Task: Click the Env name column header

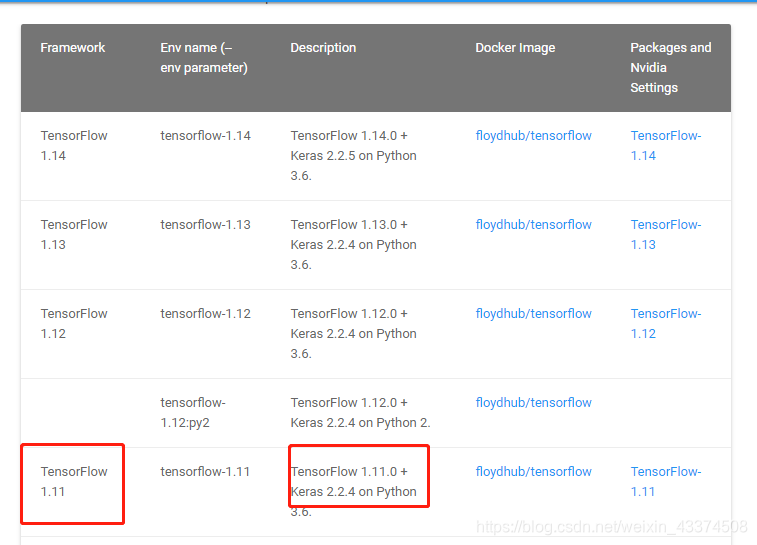Action: (x=204, y=57)
